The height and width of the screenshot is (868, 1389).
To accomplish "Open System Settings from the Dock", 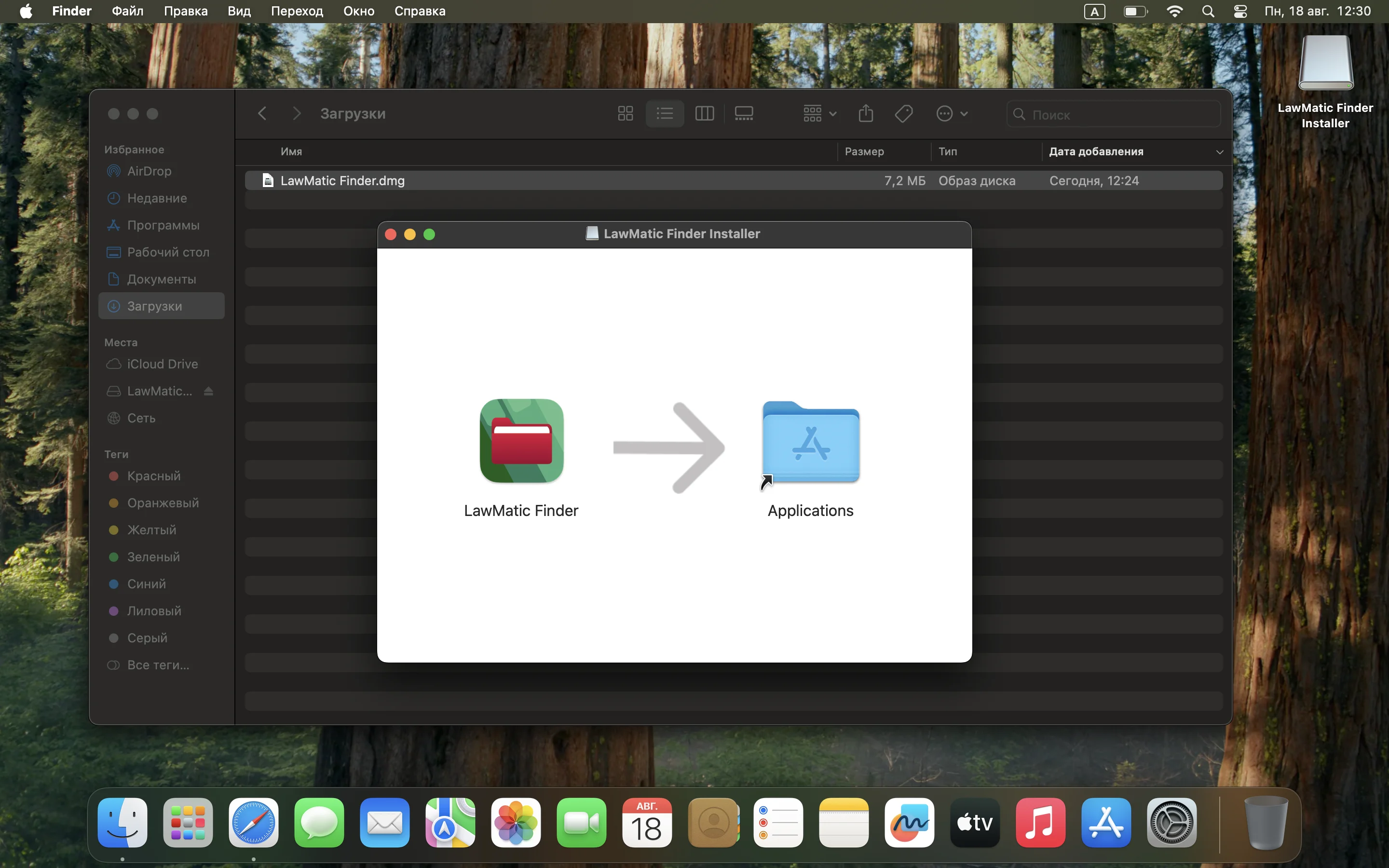I will 1171,823.
